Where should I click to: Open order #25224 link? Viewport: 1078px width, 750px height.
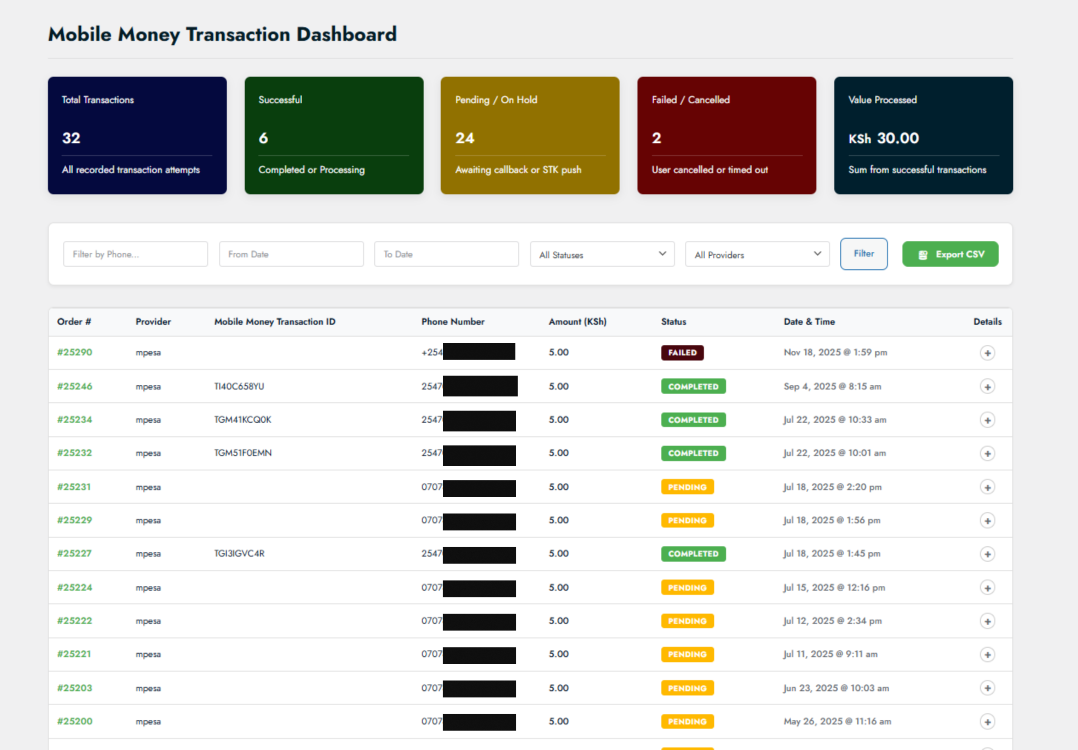tap(75, 588)
